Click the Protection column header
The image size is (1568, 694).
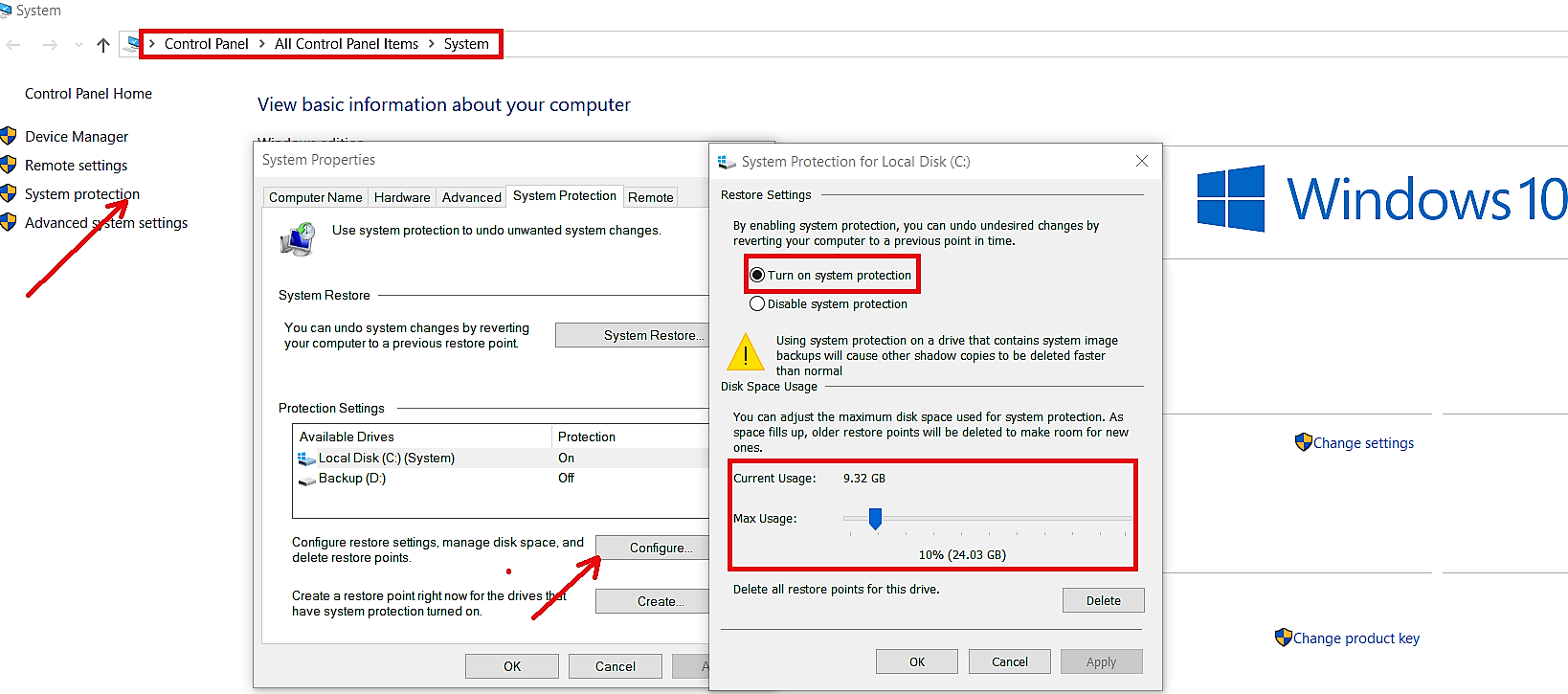point(631,437)
